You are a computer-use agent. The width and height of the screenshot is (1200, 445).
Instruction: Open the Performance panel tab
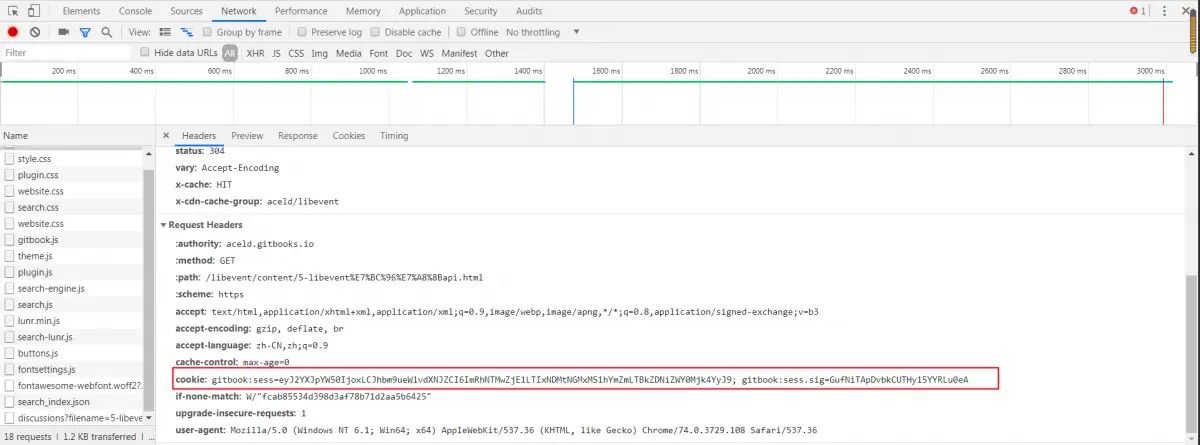pos(301,11)
